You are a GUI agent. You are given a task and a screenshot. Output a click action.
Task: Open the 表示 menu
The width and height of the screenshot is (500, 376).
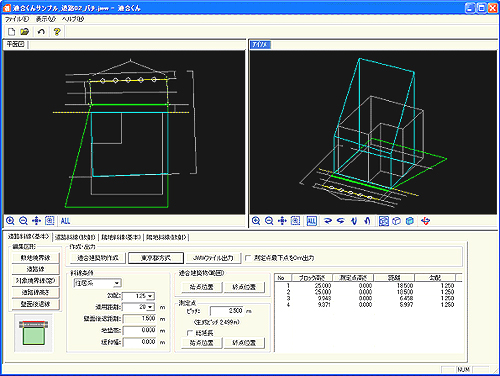(46, 19)
